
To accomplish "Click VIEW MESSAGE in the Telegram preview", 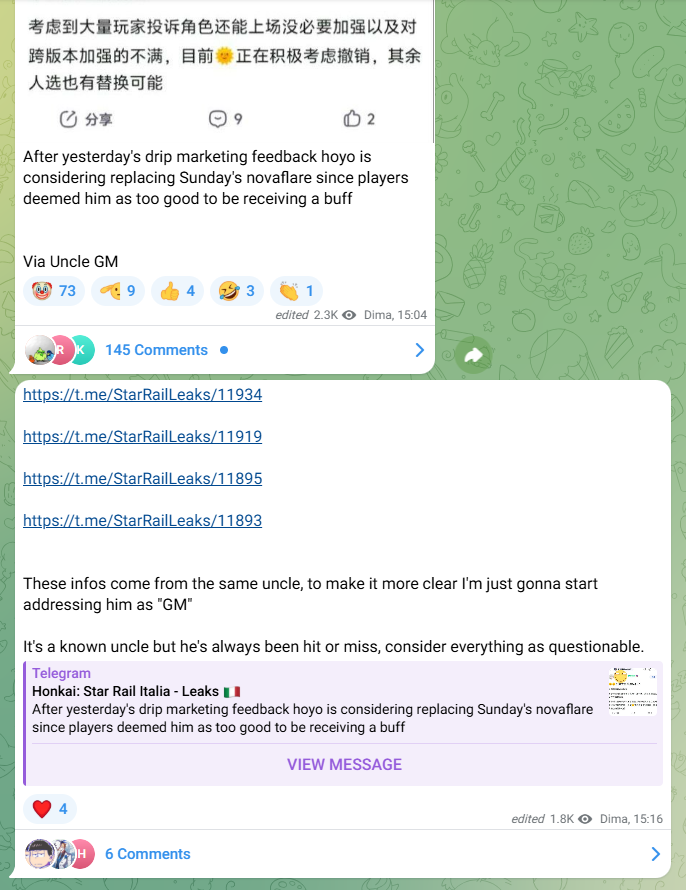I will click(x=344, y=765).
